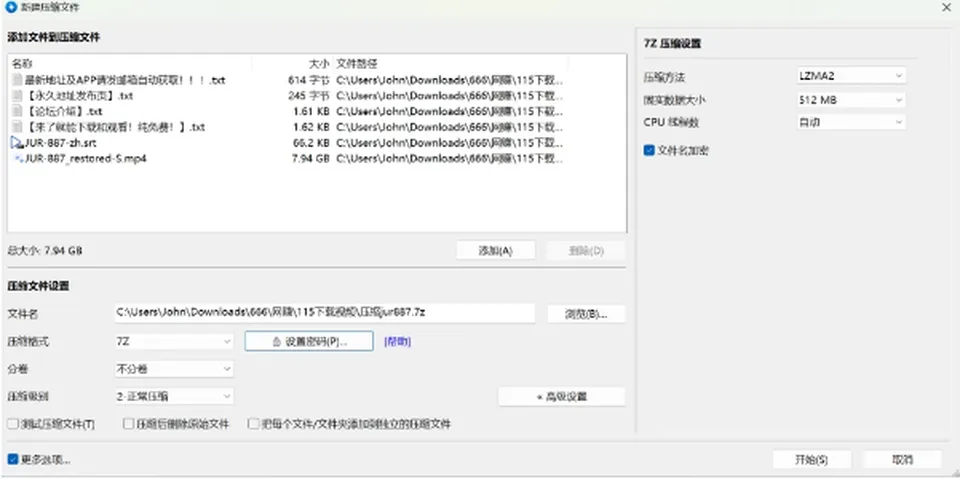This screenshot has width=960, height=479.
Task: Open the 分卷 不分卷 dropdown
Action: 173,369
